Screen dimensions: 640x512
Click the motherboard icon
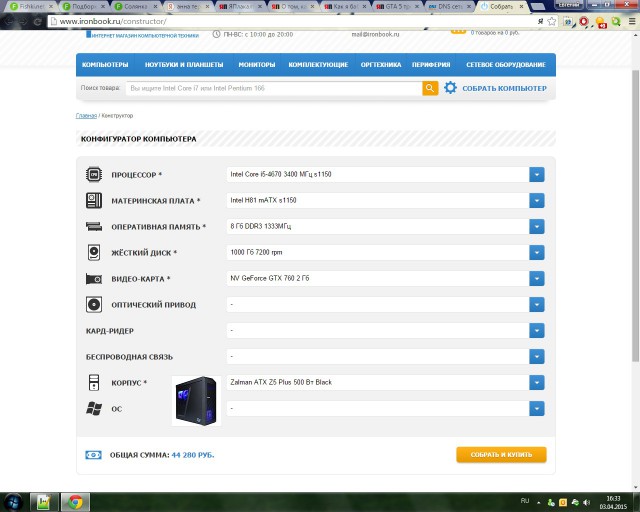pos(94,200)
